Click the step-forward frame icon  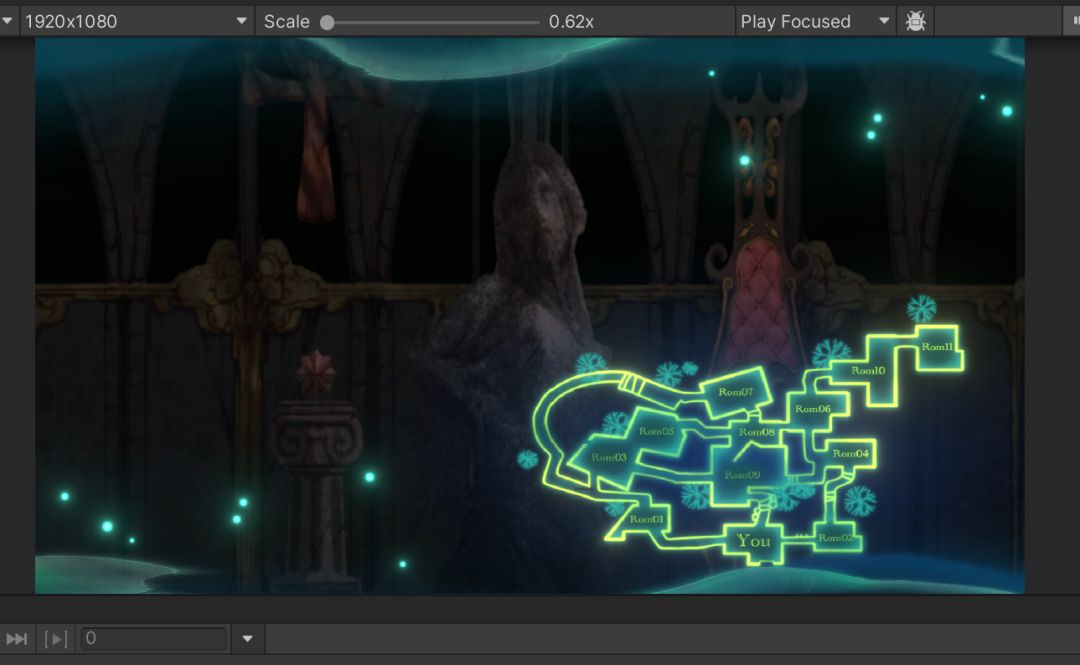[56, 639]
